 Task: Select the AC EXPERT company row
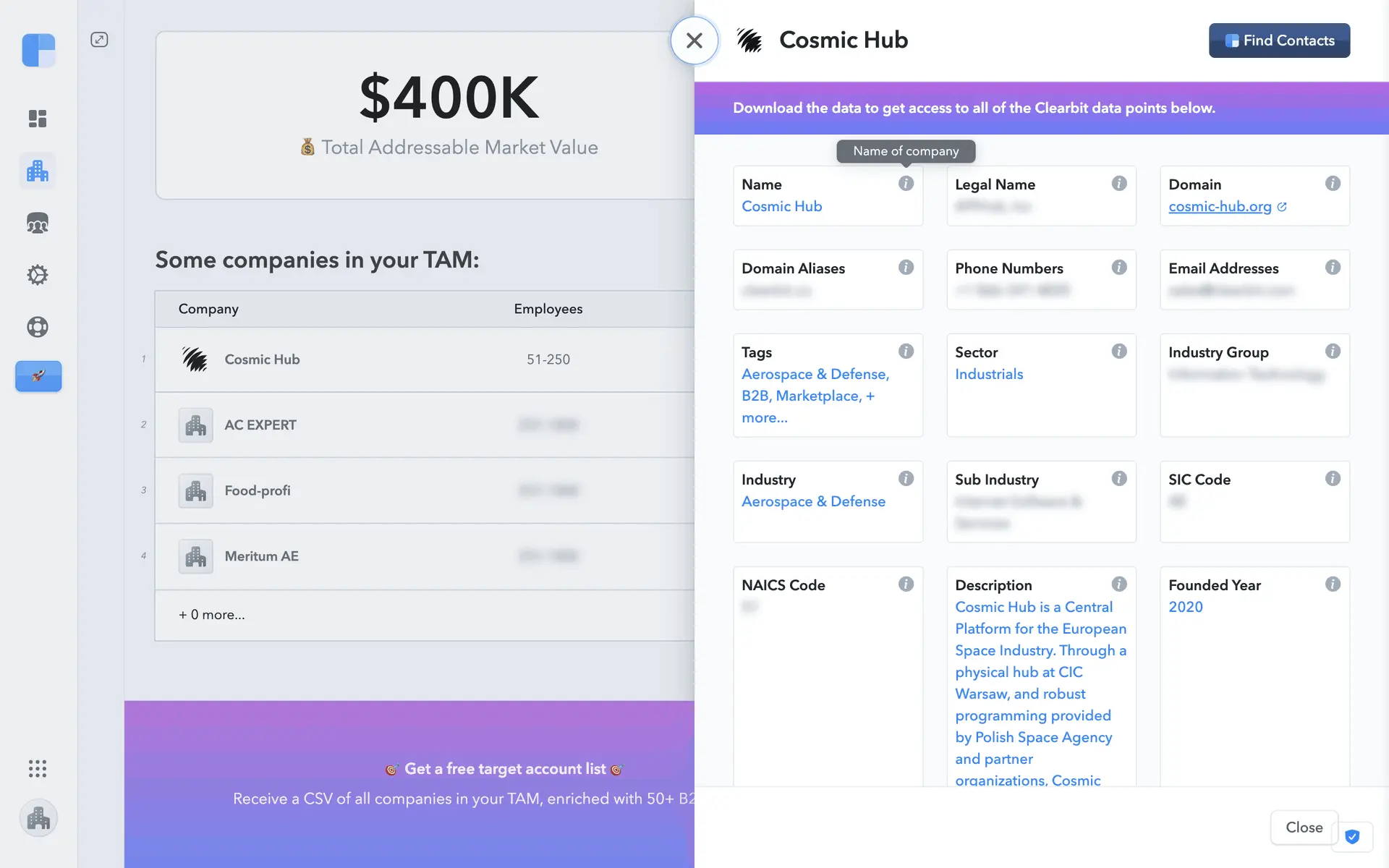260,425
